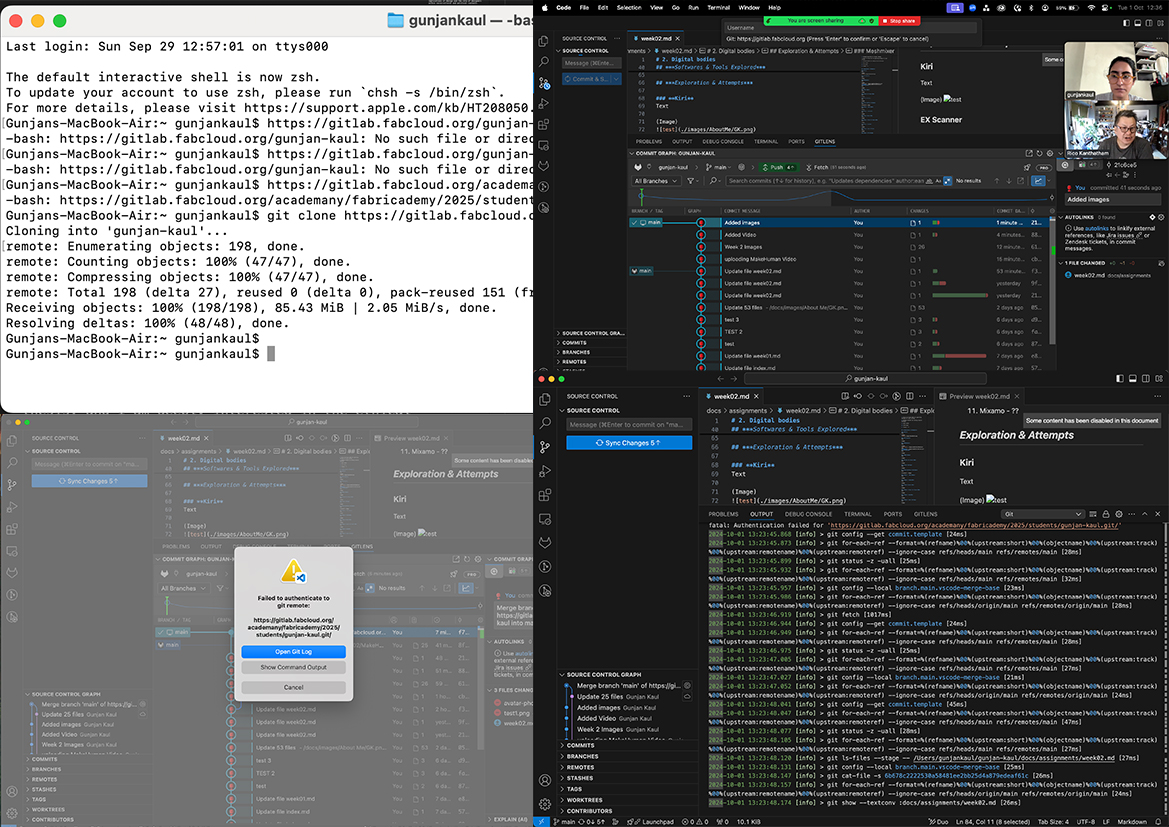Viewport: 1169px width, 827px height.
Task: Click Show Command Output in authentication dialog
Action: pyautogui.click(x=294, y=667)
